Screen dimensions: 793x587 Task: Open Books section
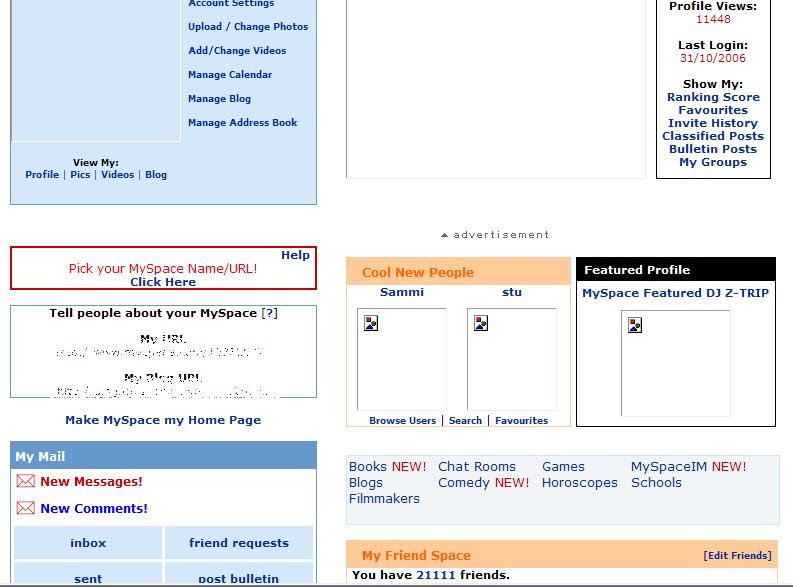368,467
